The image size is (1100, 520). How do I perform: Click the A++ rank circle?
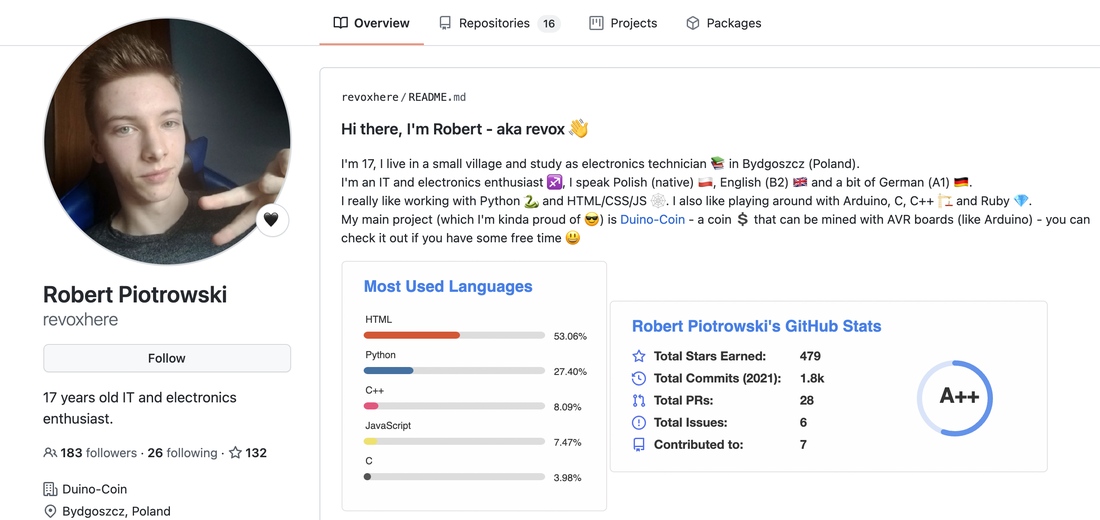[955, 398]
